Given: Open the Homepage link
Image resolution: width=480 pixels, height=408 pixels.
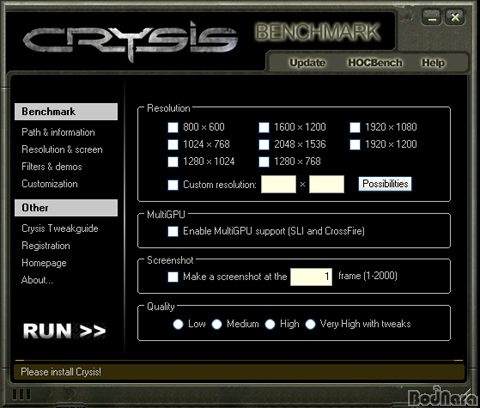Looking at the screenshot, I should (44, 263).
